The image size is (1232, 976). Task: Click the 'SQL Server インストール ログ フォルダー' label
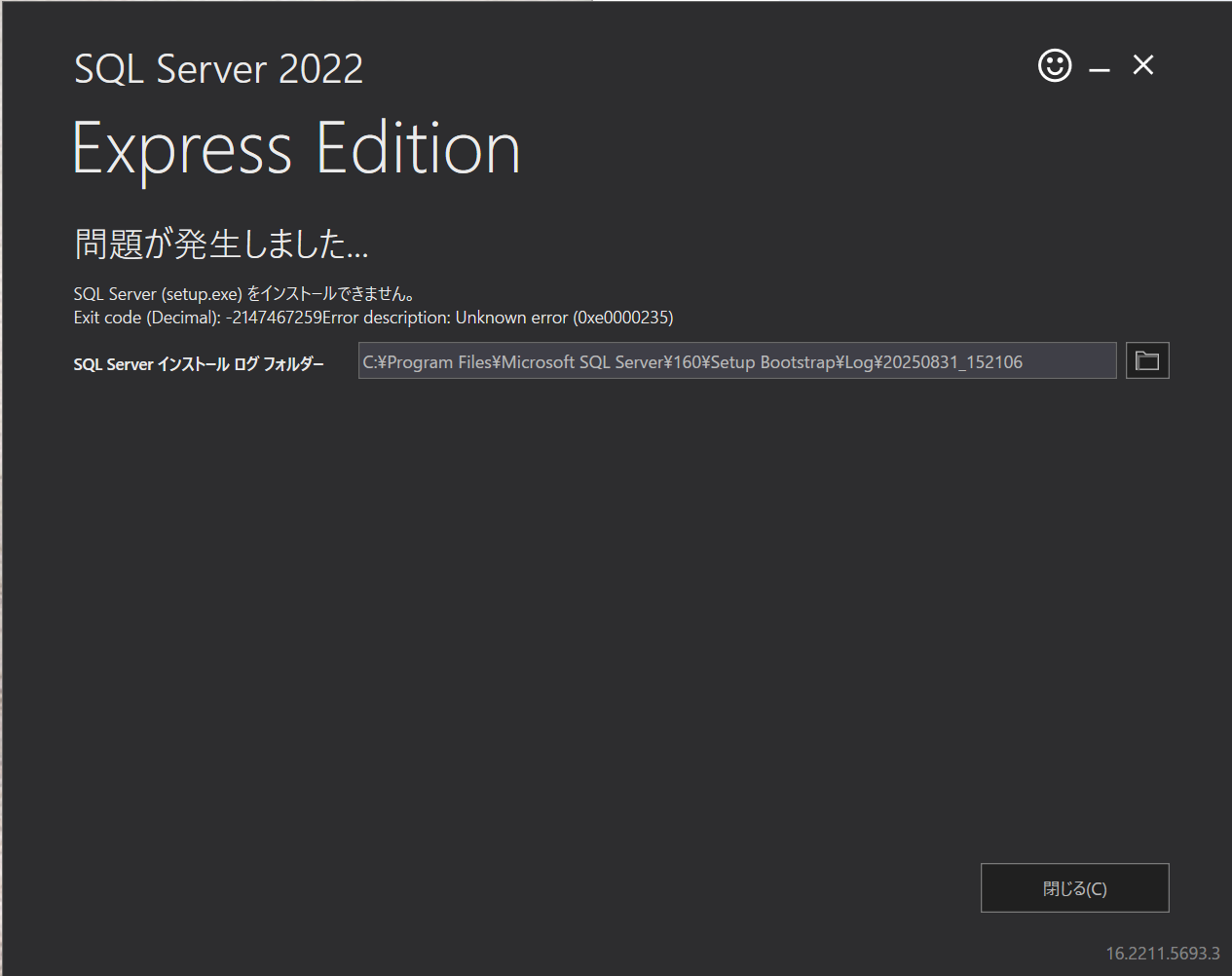199,364
